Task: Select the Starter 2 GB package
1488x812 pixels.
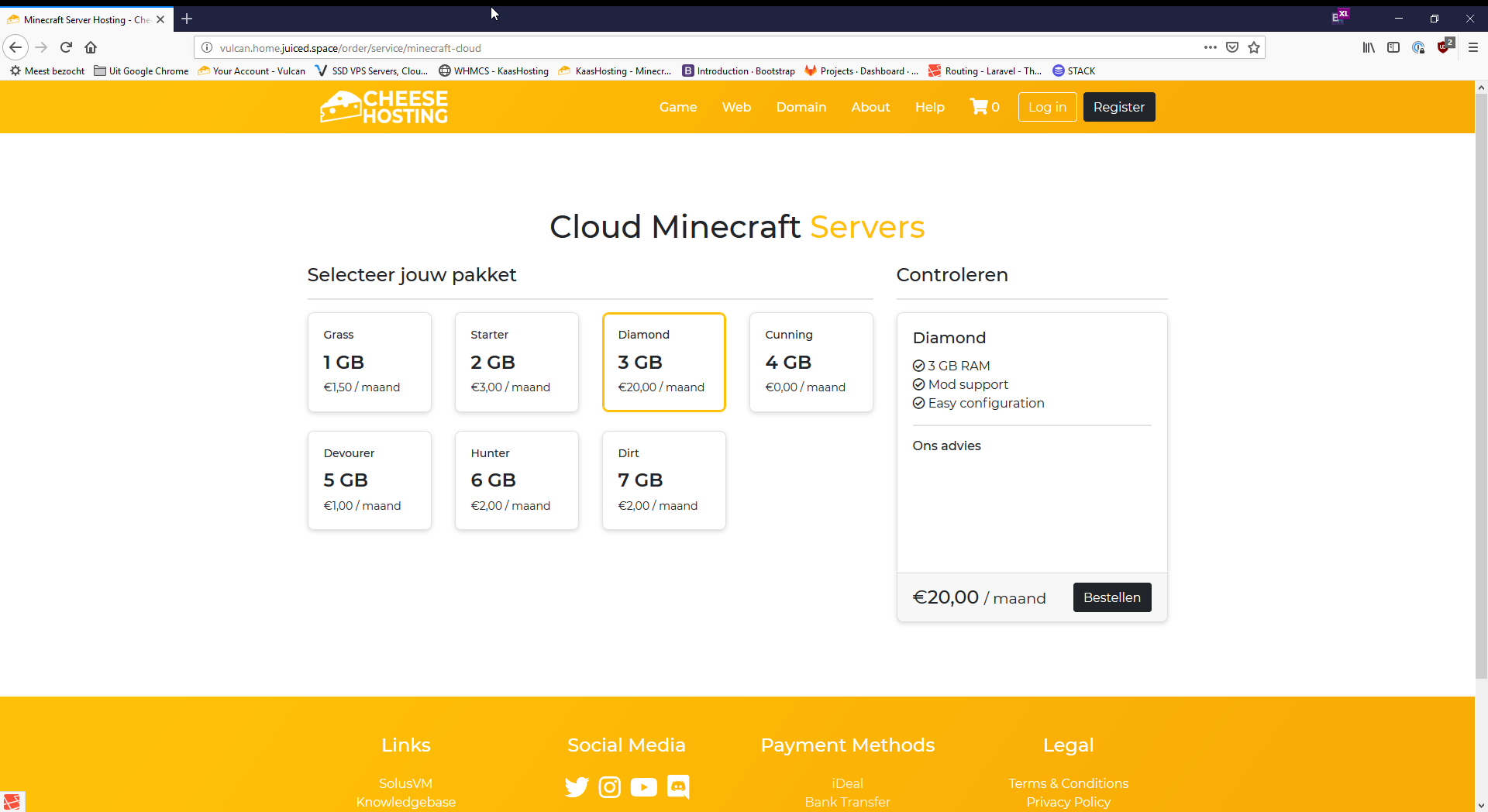Action: (x=517, y=362)
